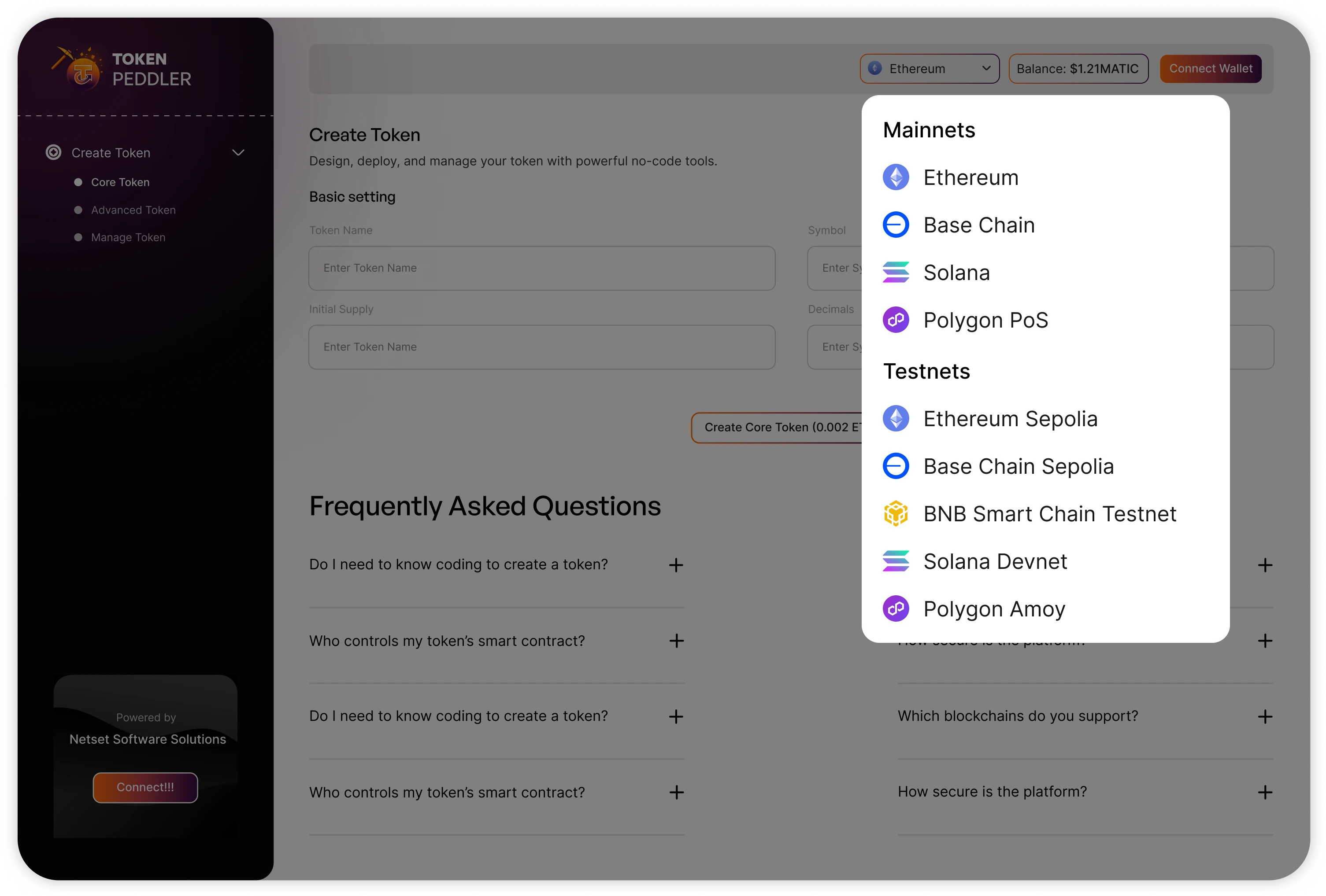
Task: Expand first 'Do I need to know coding' question
Action: [676, 565]
